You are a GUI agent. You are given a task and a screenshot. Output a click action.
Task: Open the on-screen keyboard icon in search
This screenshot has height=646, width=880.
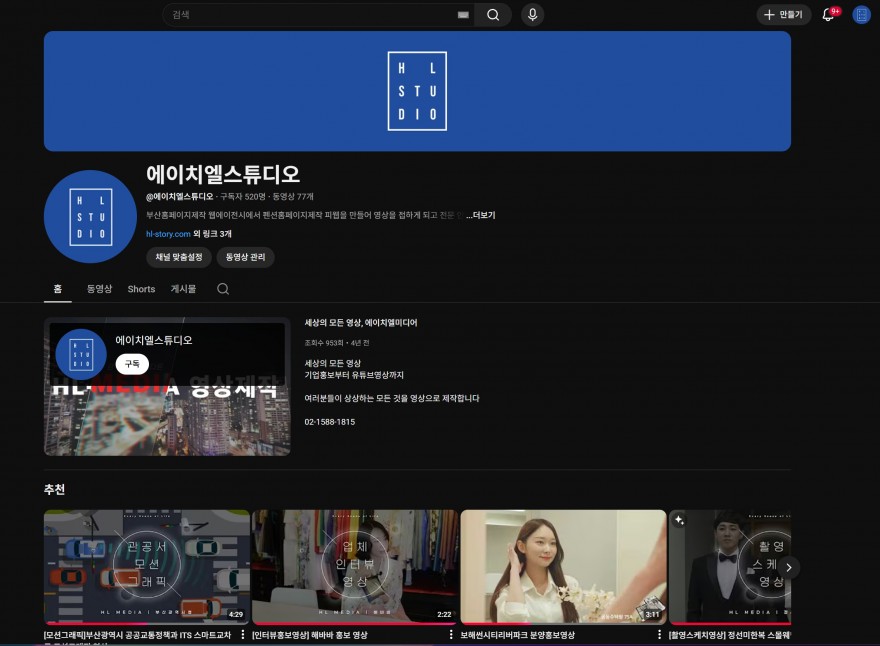pos(463,15)
